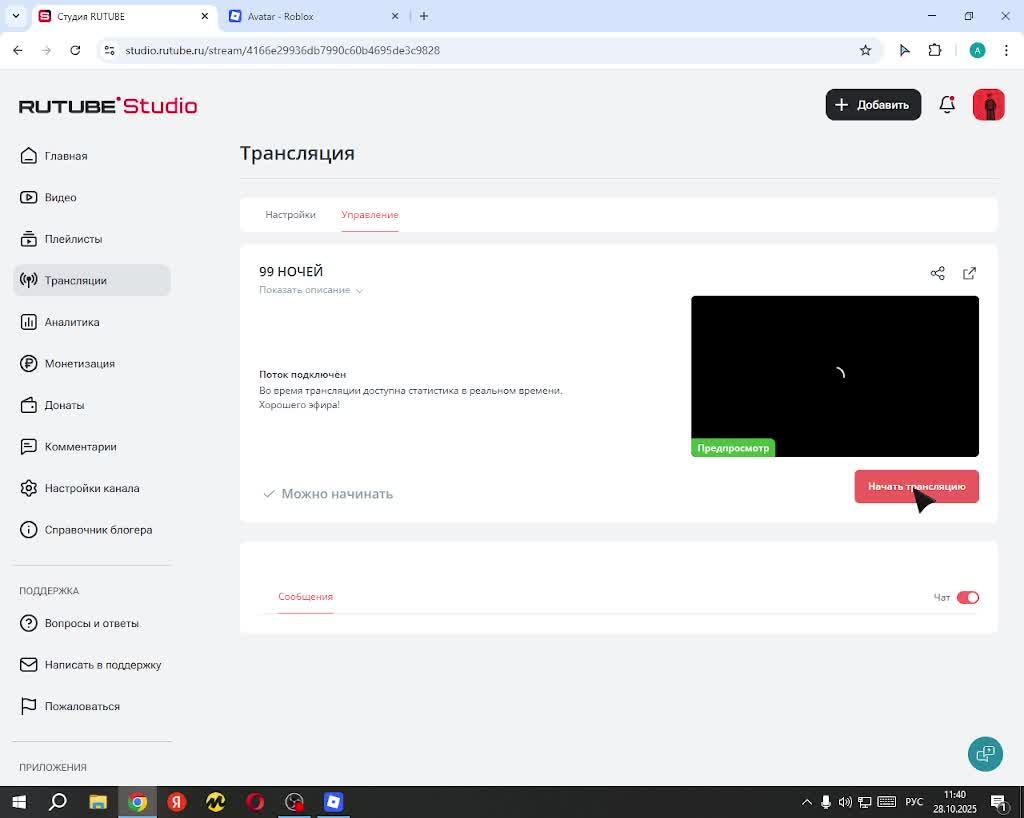This screenshot has height=818, width=1024.
Task: Switch to the Avatar - Roblox browser tab
Action: (x=313, y=16)
